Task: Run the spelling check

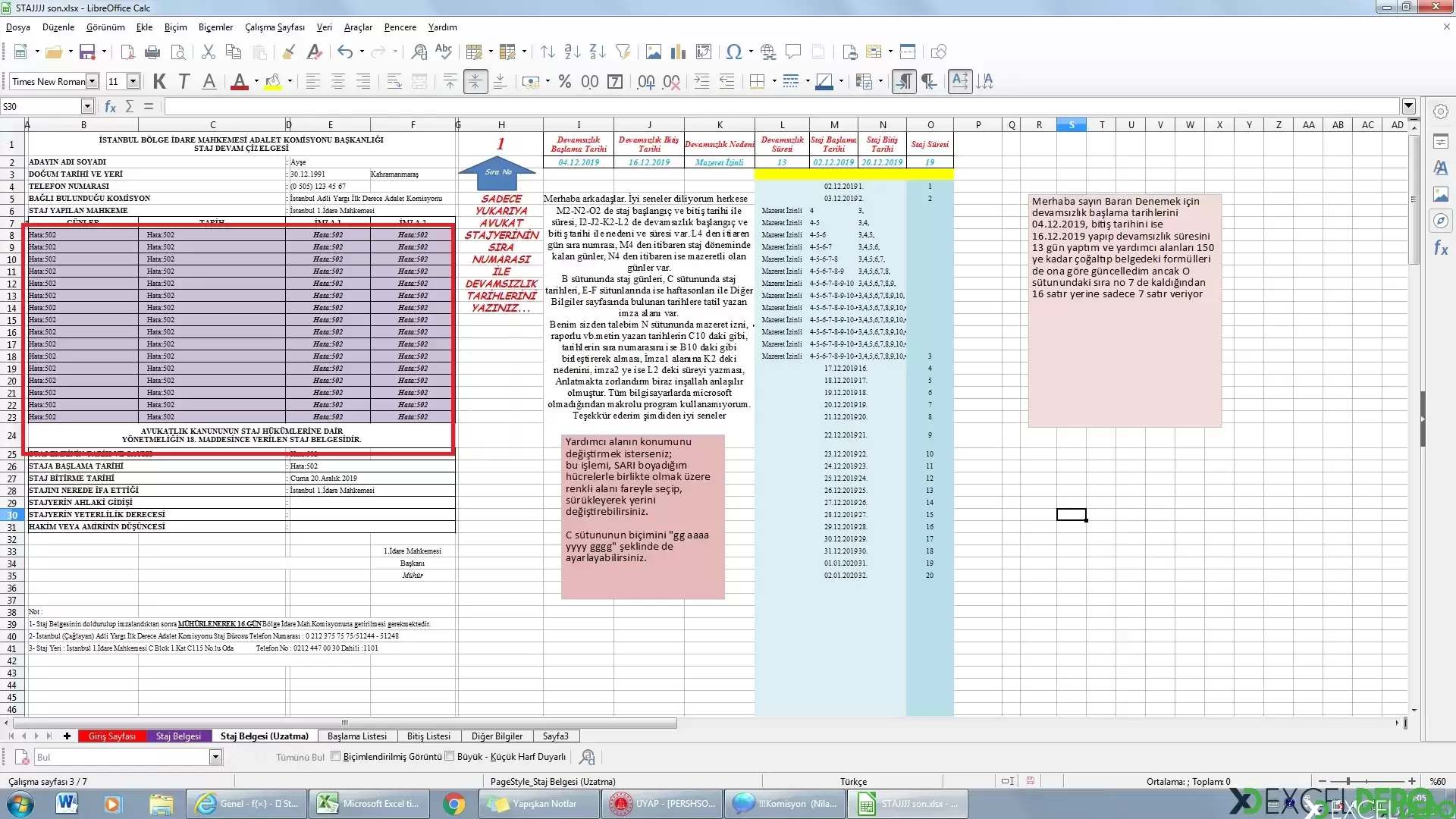Action: pos(444,52)
